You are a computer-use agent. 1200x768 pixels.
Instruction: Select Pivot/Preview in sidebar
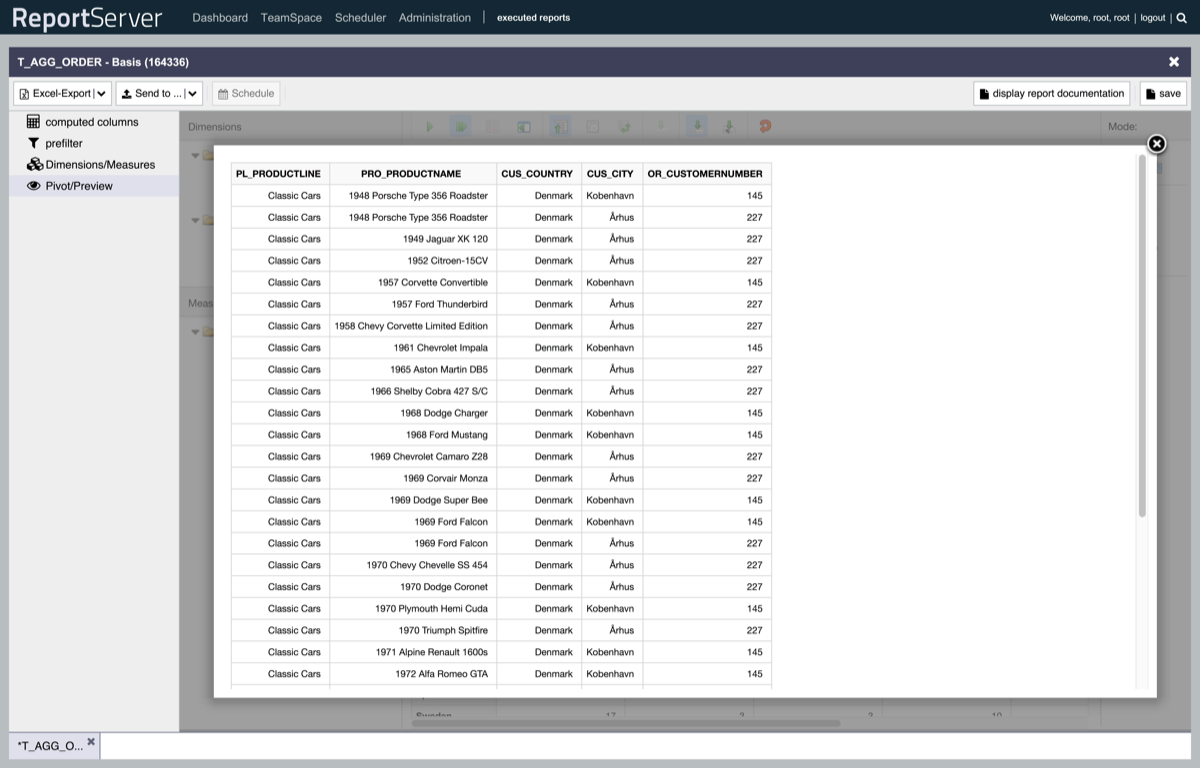(x=94, y=186)
